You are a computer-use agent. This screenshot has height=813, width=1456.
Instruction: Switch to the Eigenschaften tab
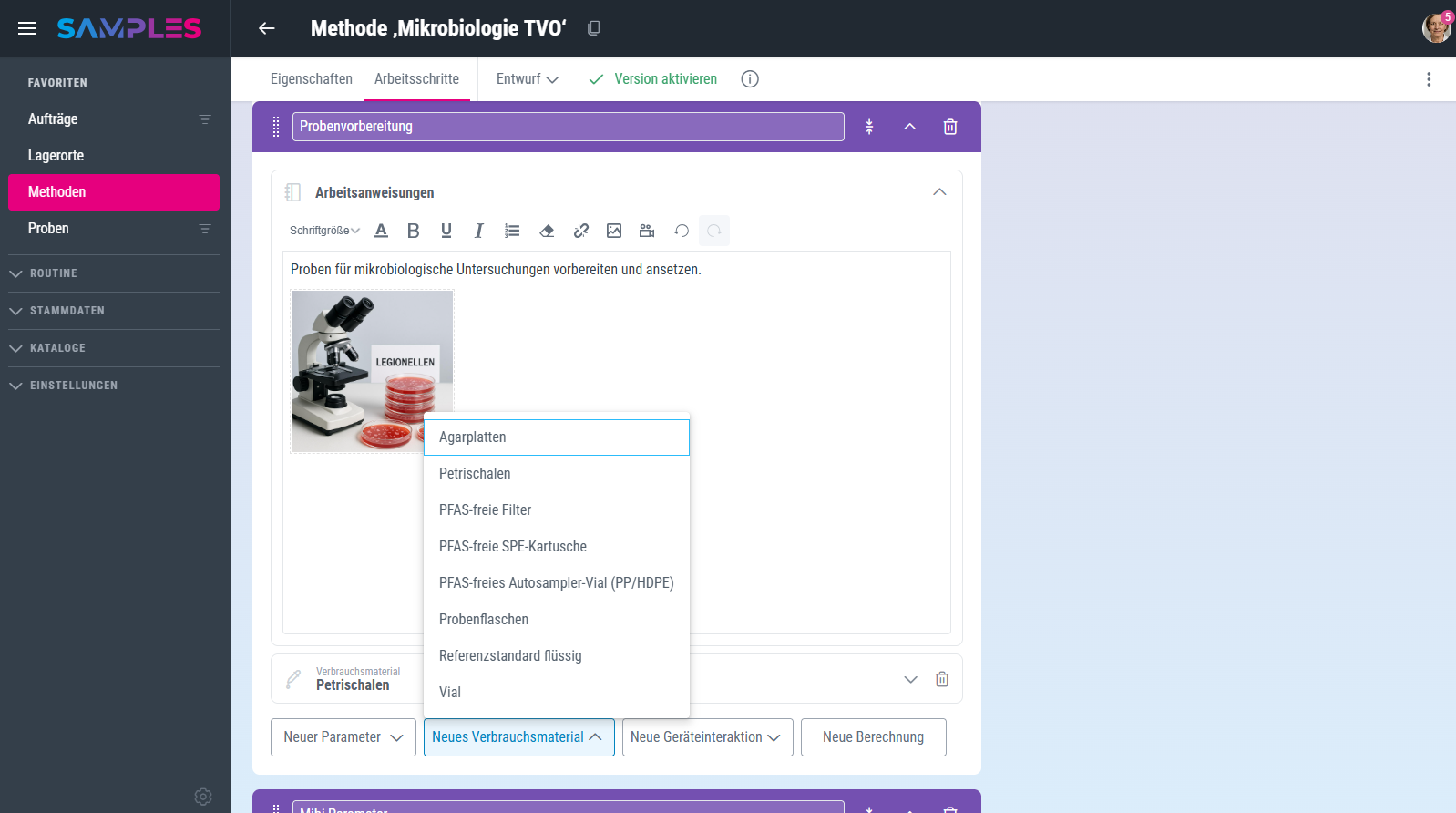(311, 79)
